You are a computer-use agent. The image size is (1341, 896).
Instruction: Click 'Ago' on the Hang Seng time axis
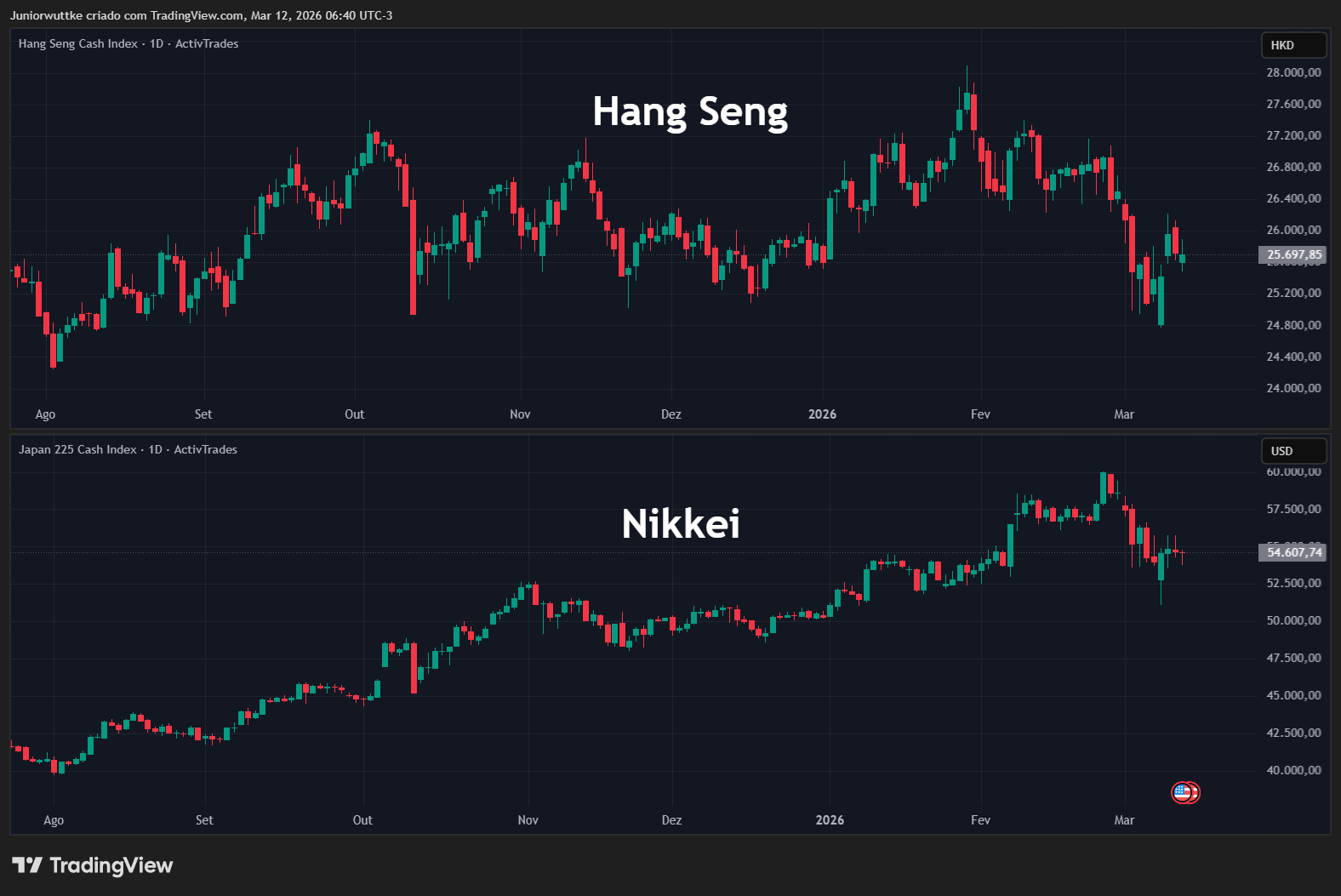45,414
